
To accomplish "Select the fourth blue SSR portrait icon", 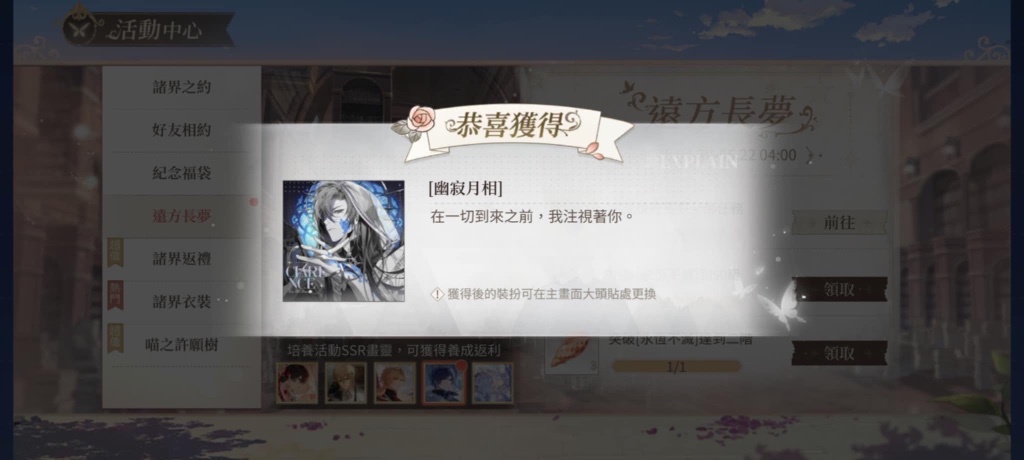I will point(444,383).
